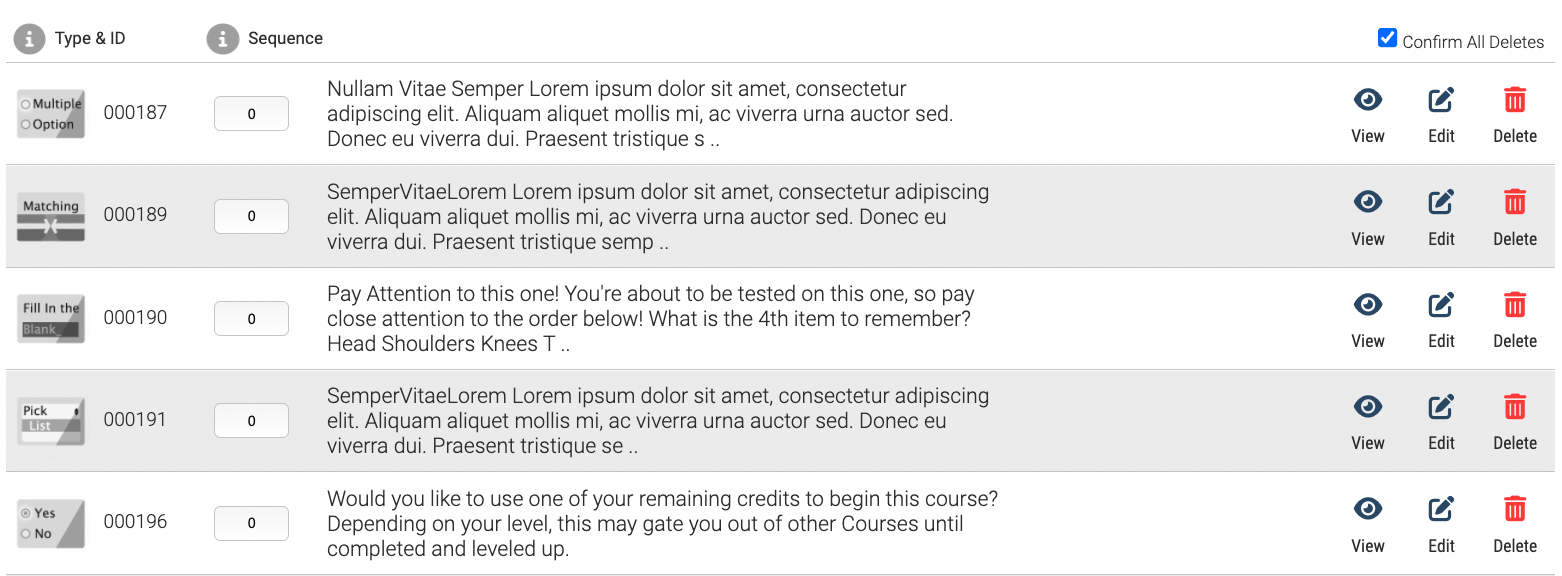Viewport: 1562px width, 576px height.
Task: Delete question 000187 with the trash icon
Action: click(1515, 100)
